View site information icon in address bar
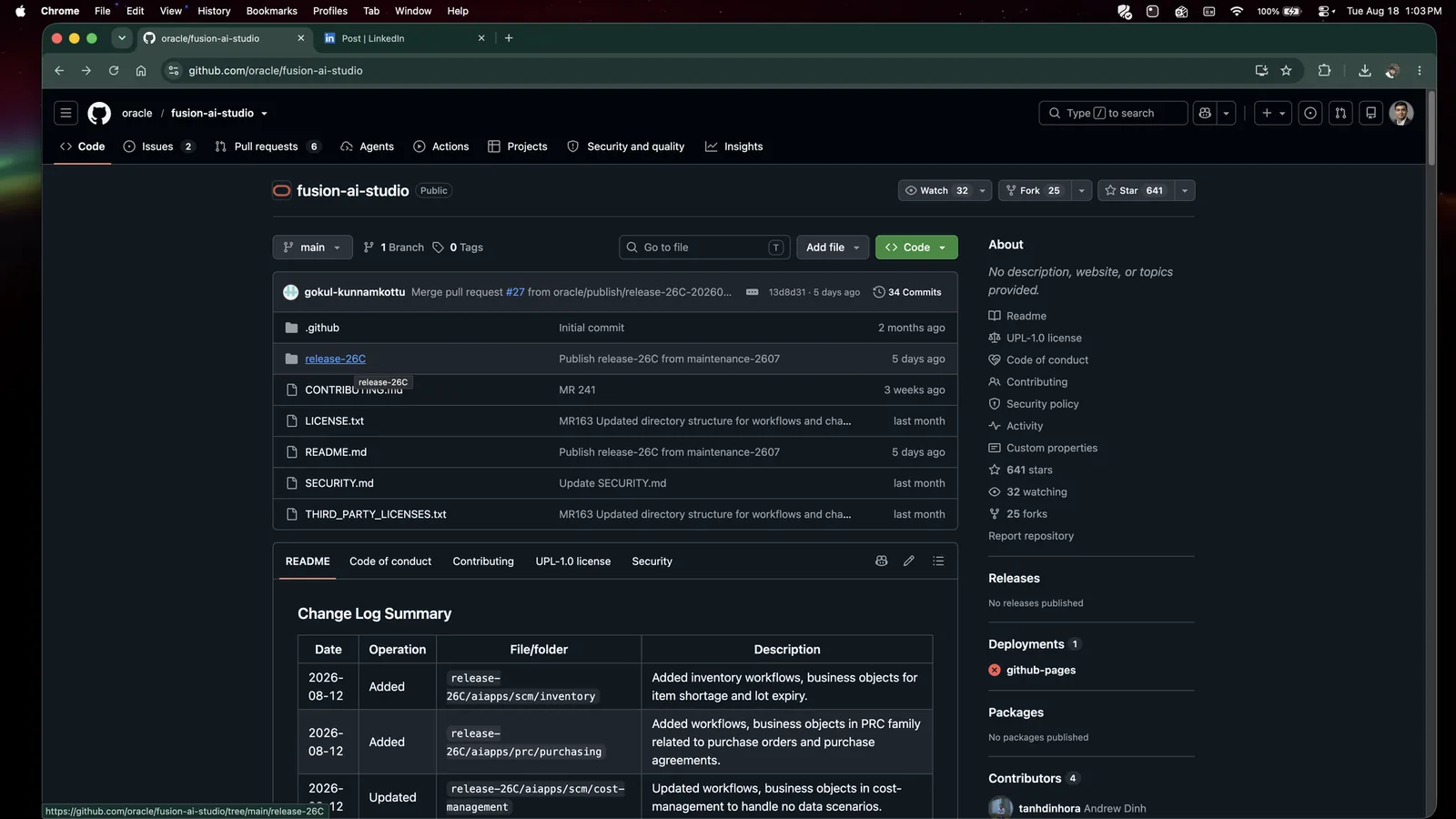Viewport: 1456px width, 819px height. pyautogui.click(x=174, y=70)
